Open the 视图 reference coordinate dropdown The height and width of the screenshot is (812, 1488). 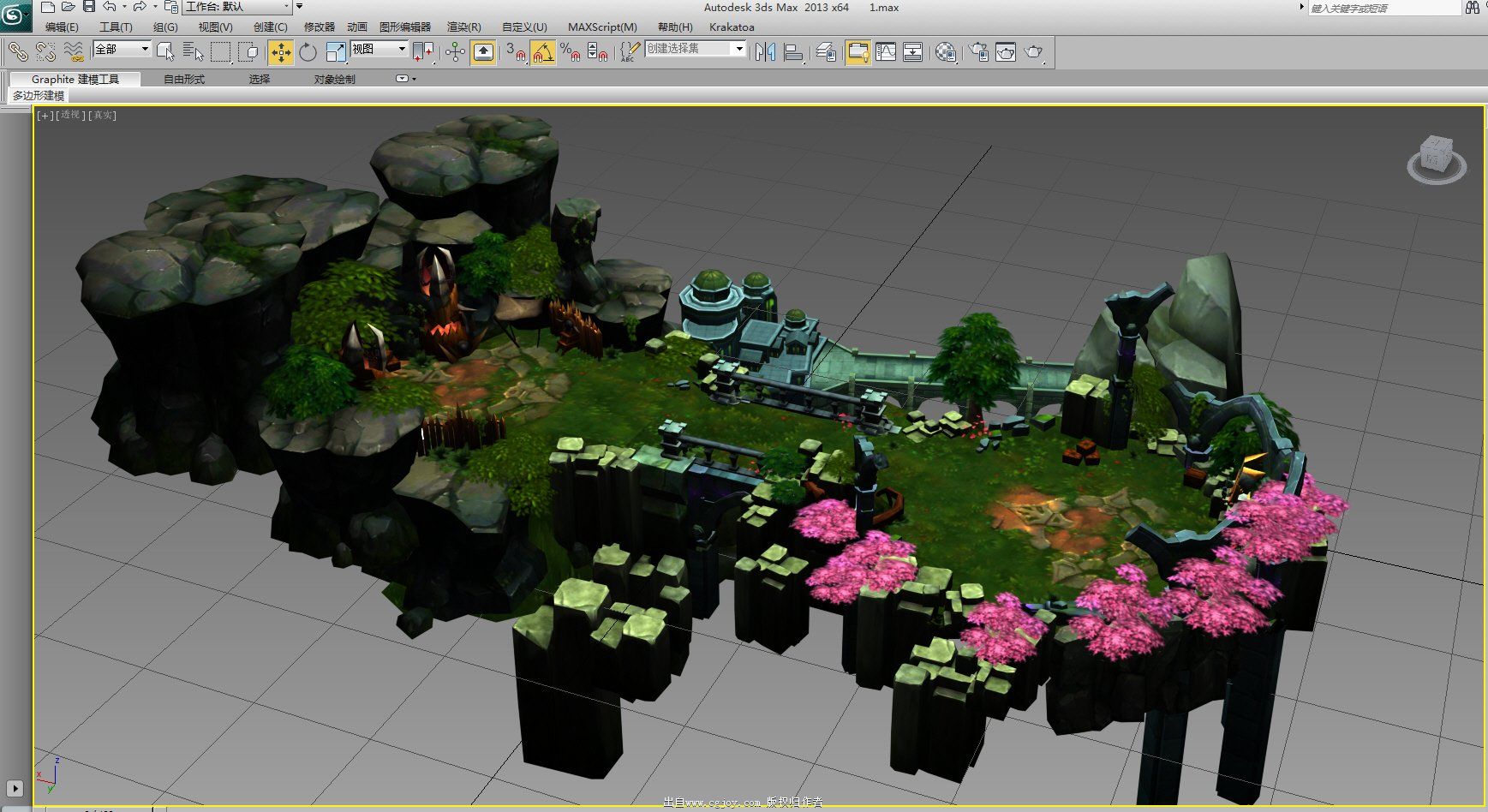tap(401, 49)
